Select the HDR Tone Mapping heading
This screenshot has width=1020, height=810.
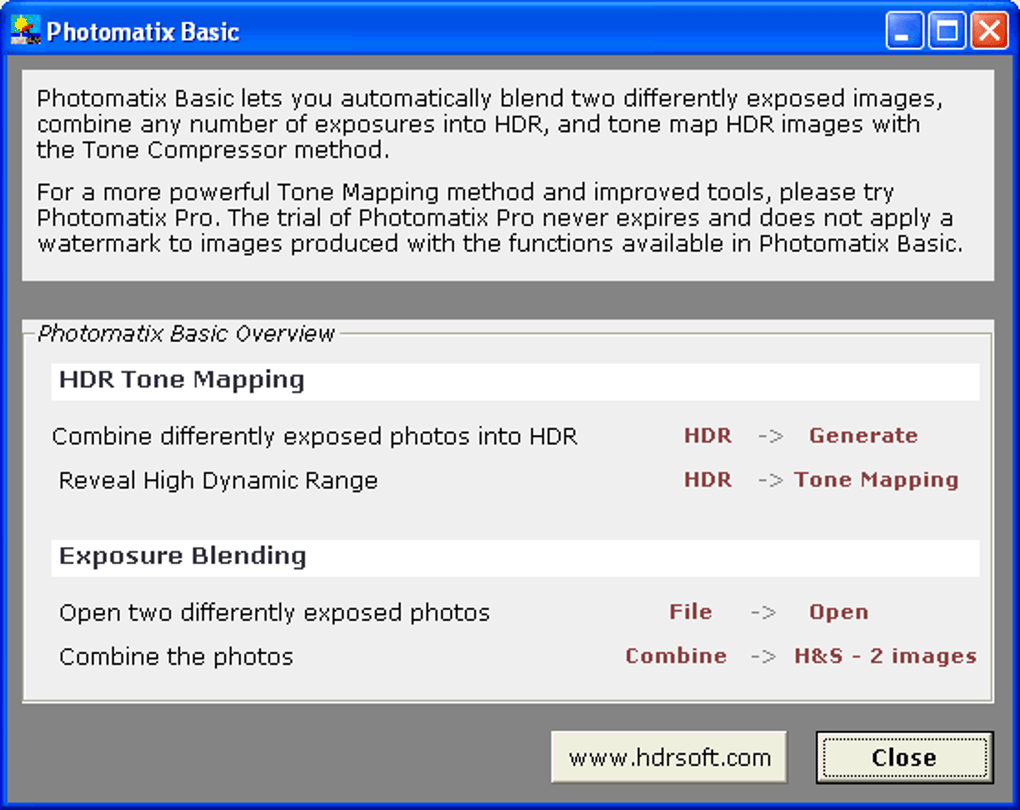pos(182,380)
